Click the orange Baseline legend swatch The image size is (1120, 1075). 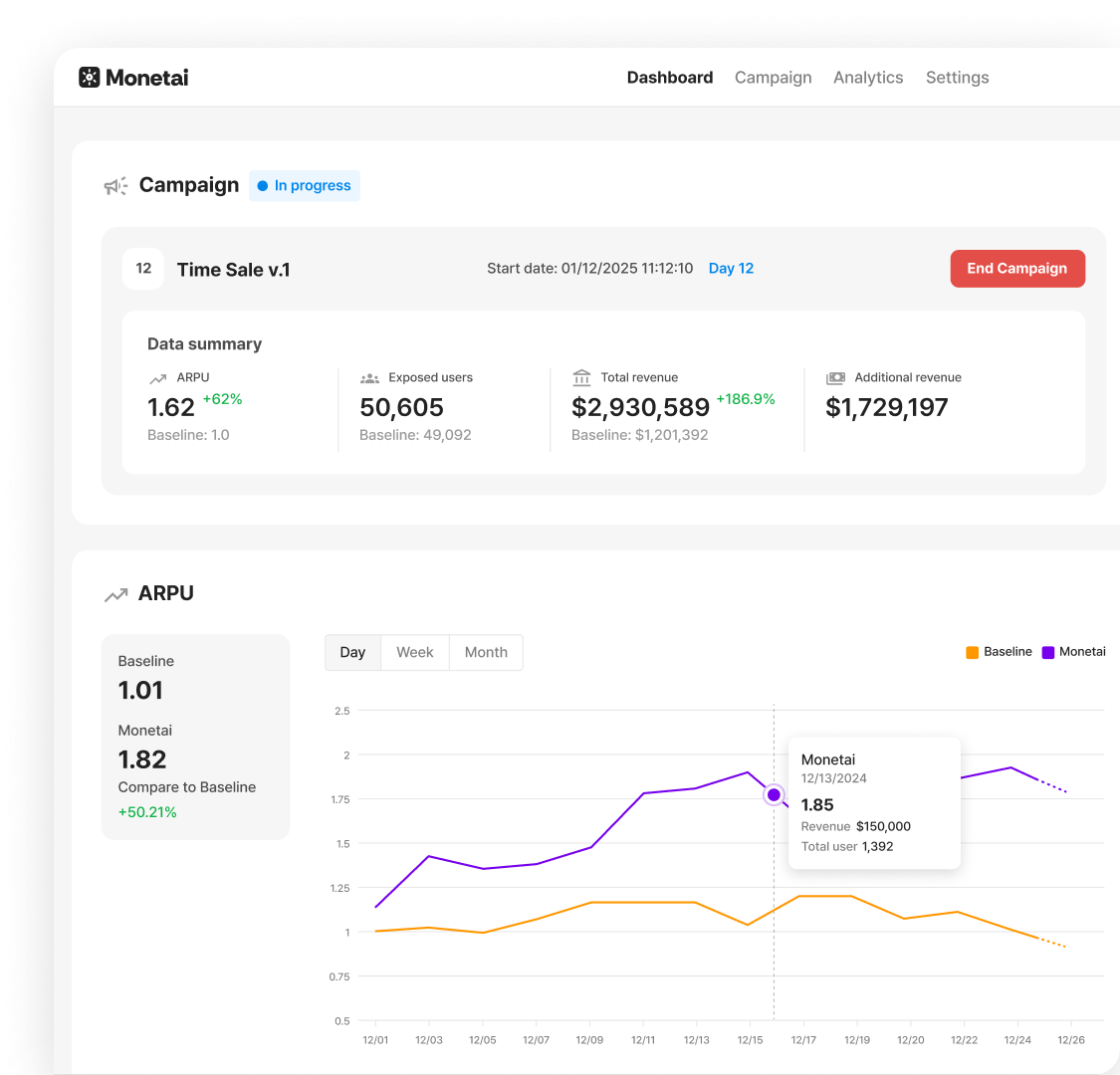972,652
